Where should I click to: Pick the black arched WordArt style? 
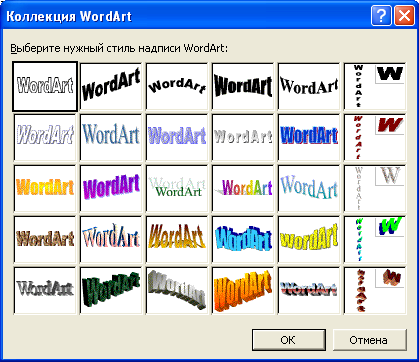177,86
